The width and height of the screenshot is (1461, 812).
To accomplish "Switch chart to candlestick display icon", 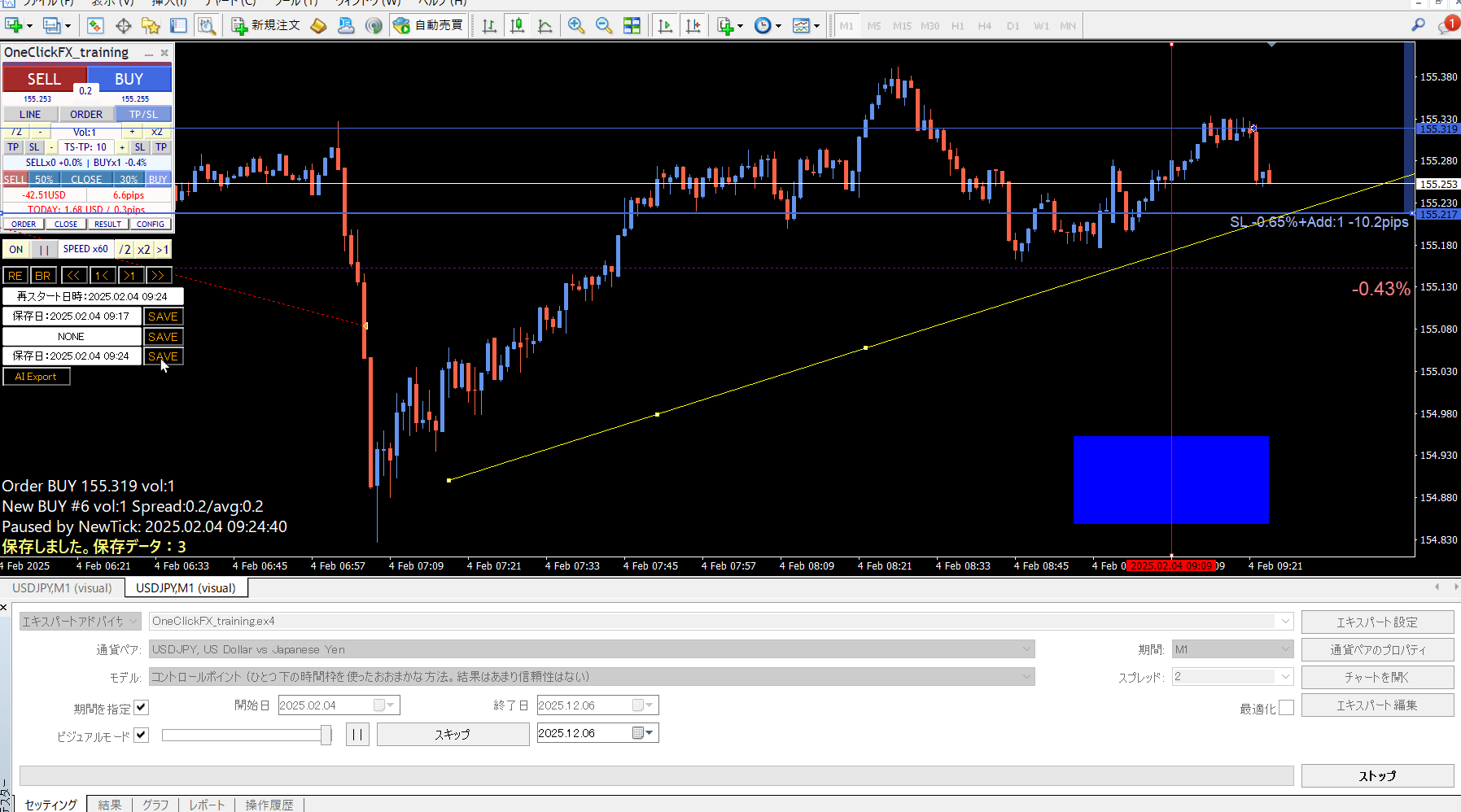I will click(x=517, y=26).
